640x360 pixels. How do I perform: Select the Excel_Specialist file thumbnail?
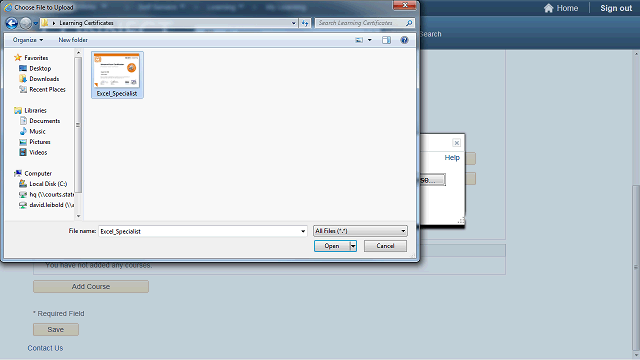[117, 75]
